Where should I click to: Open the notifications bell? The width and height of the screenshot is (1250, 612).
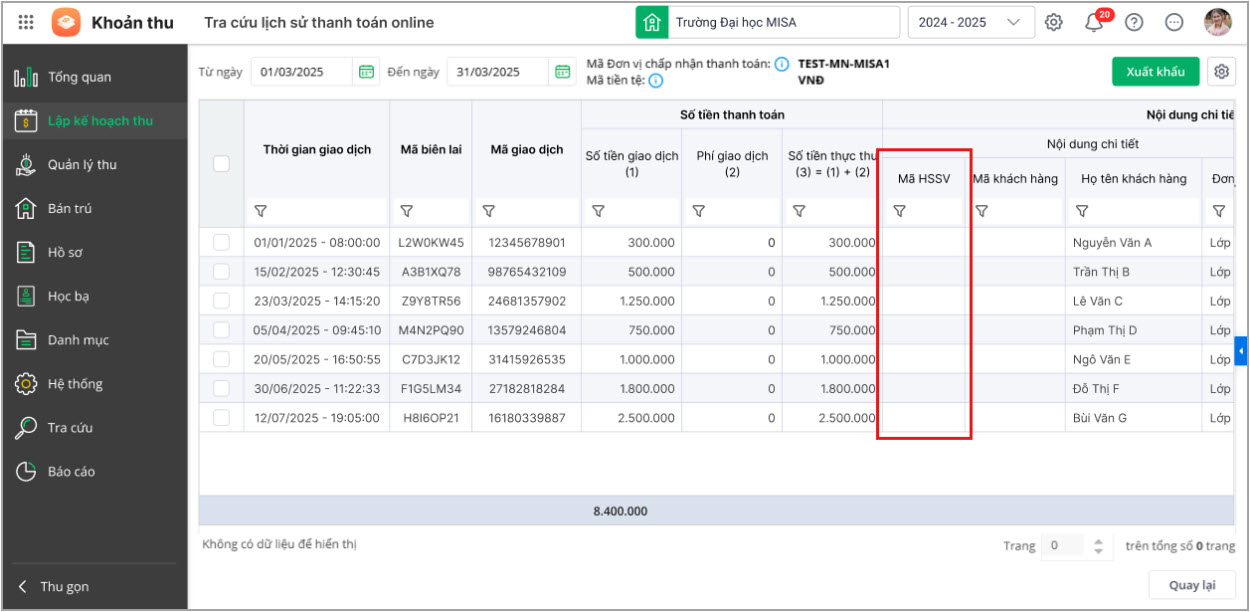(1094, 23)
